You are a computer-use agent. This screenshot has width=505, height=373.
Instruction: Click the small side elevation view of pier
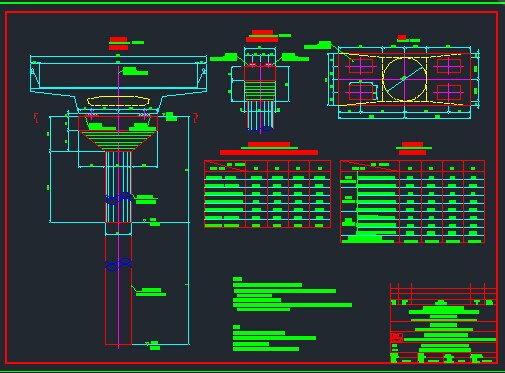(x=260, y=89)
